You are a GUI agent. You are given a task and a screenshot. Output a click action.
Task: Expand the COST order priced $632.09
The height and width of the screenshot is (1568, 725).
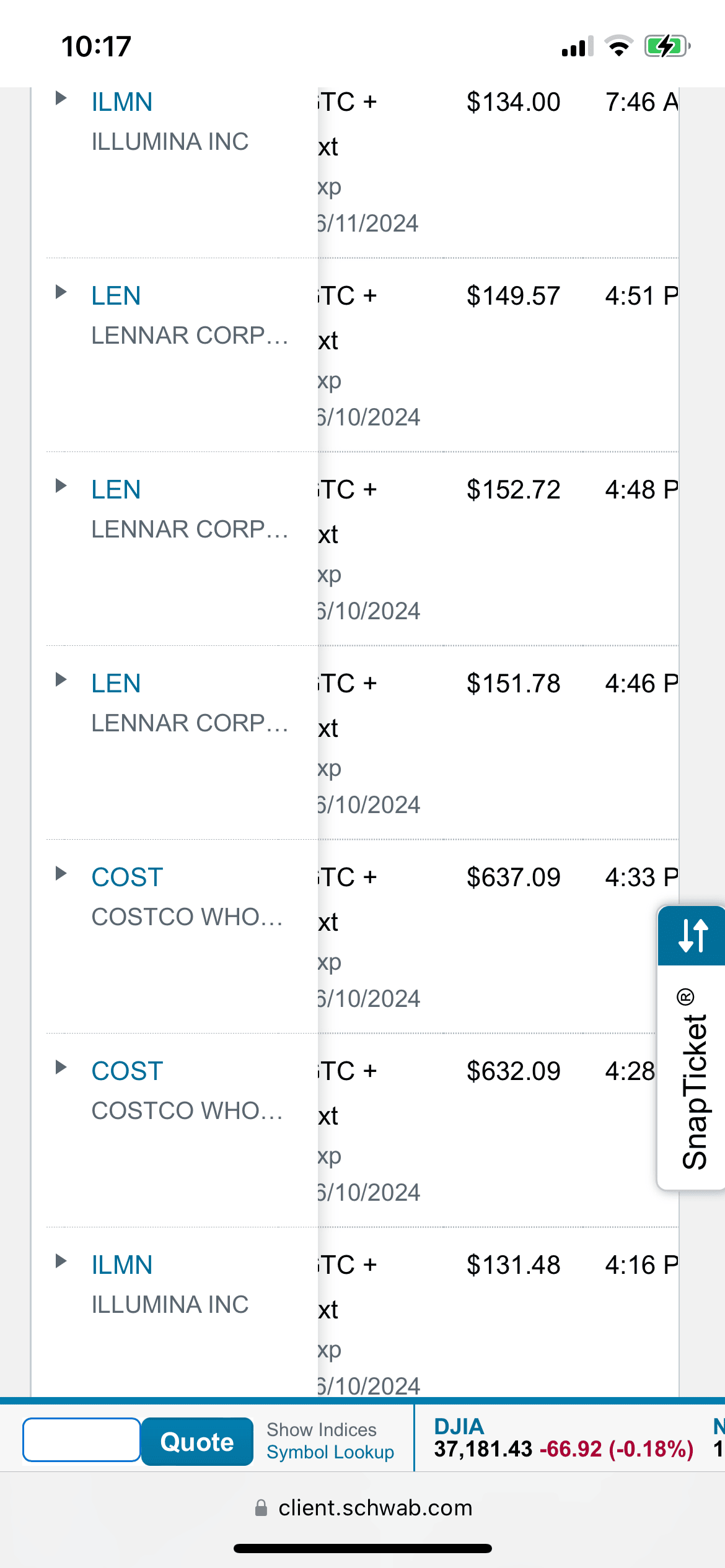pos(61,1067)
